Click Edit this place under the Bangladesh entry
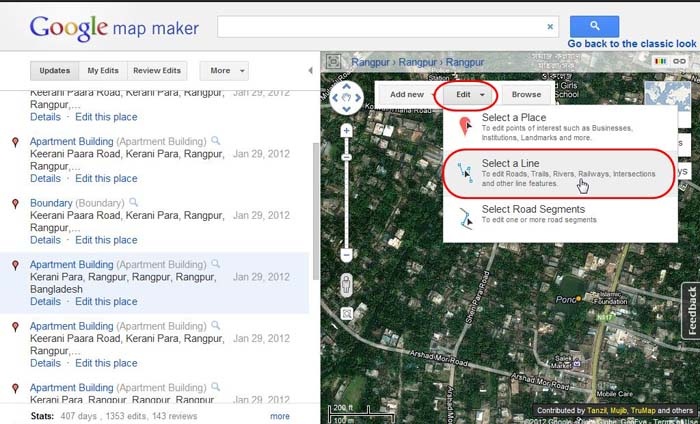 pyautogui.click(x=106, y=301)
